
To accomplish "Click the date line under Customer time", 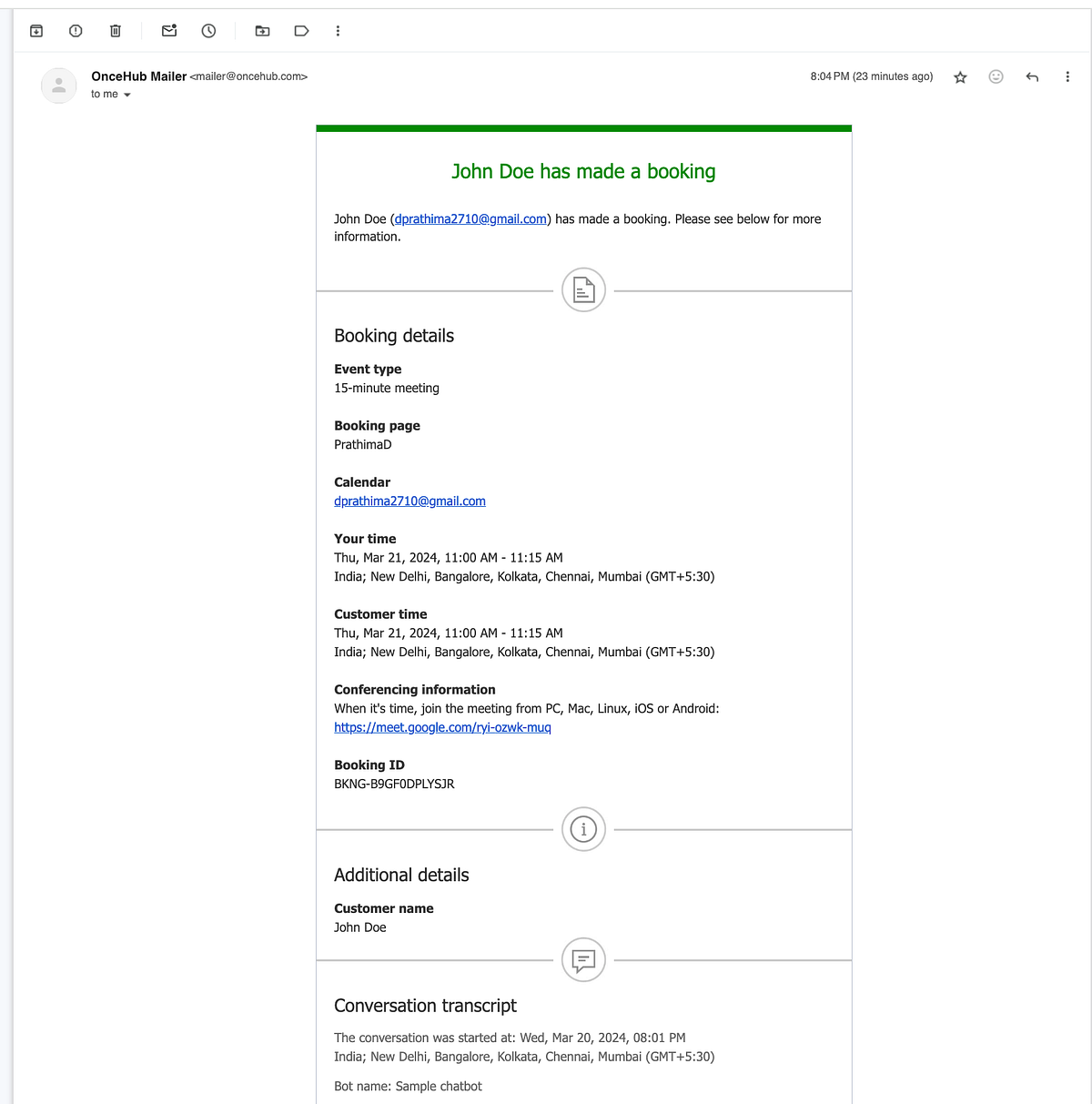I will click(x=449, y=633).
